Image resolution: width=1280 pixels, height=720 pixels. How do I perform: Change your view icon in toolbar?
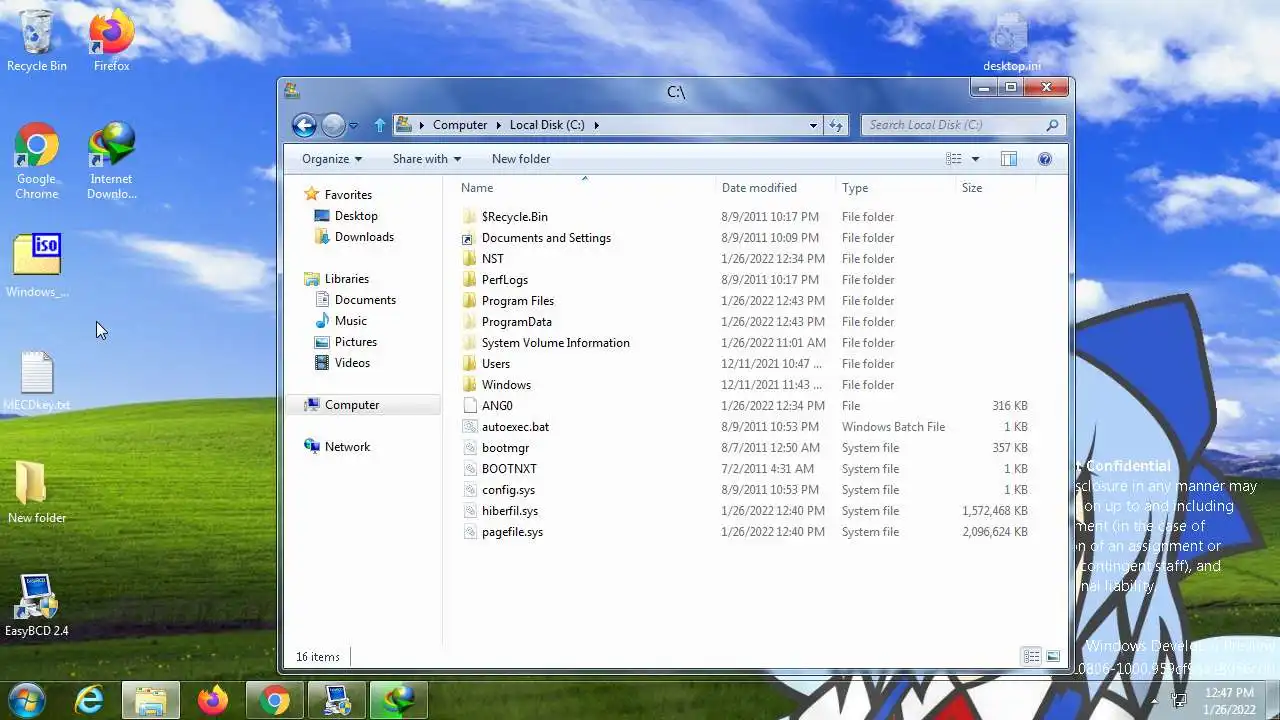[954, 159]
